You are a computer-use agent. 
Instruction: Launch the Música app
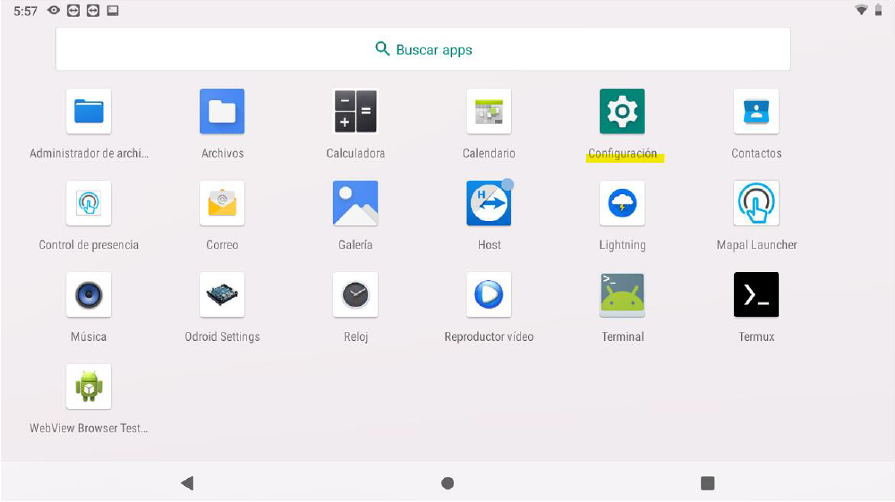click(88, 295)
